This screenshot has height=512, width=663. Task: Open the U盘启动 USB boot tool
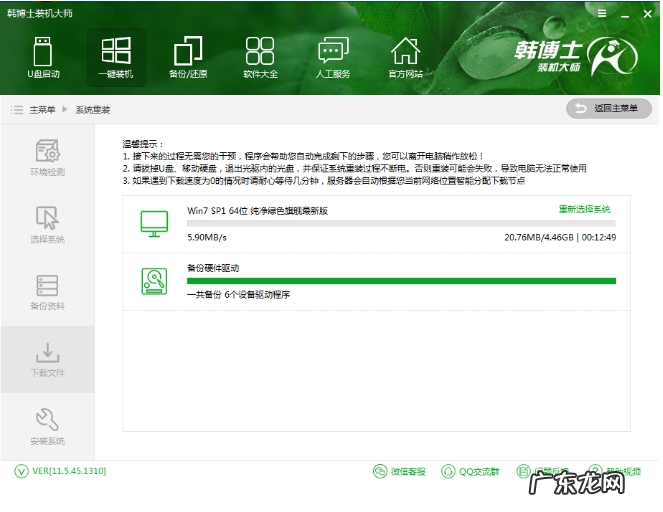click(x=43, y=57)
